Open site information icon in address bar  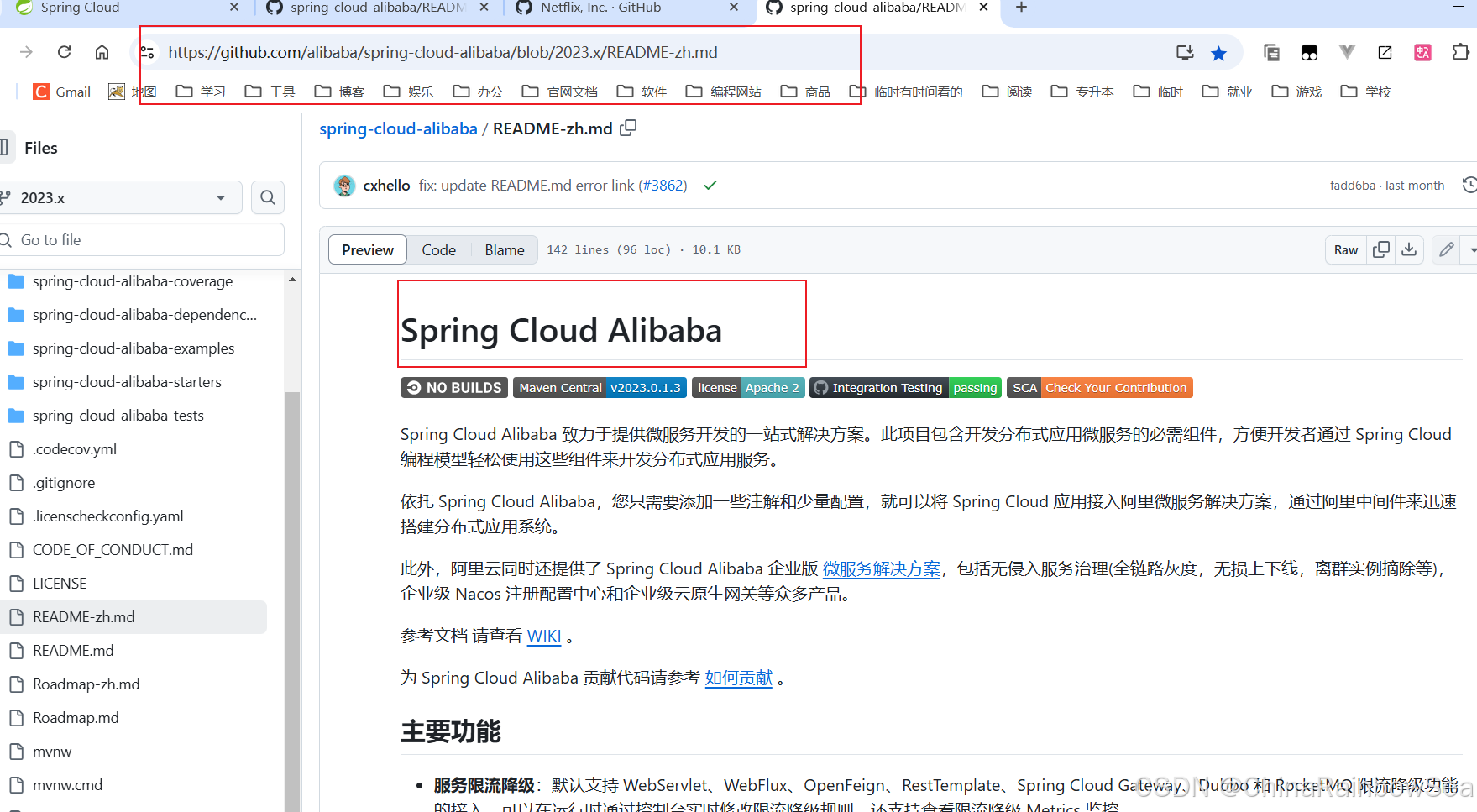coord(148,52)
